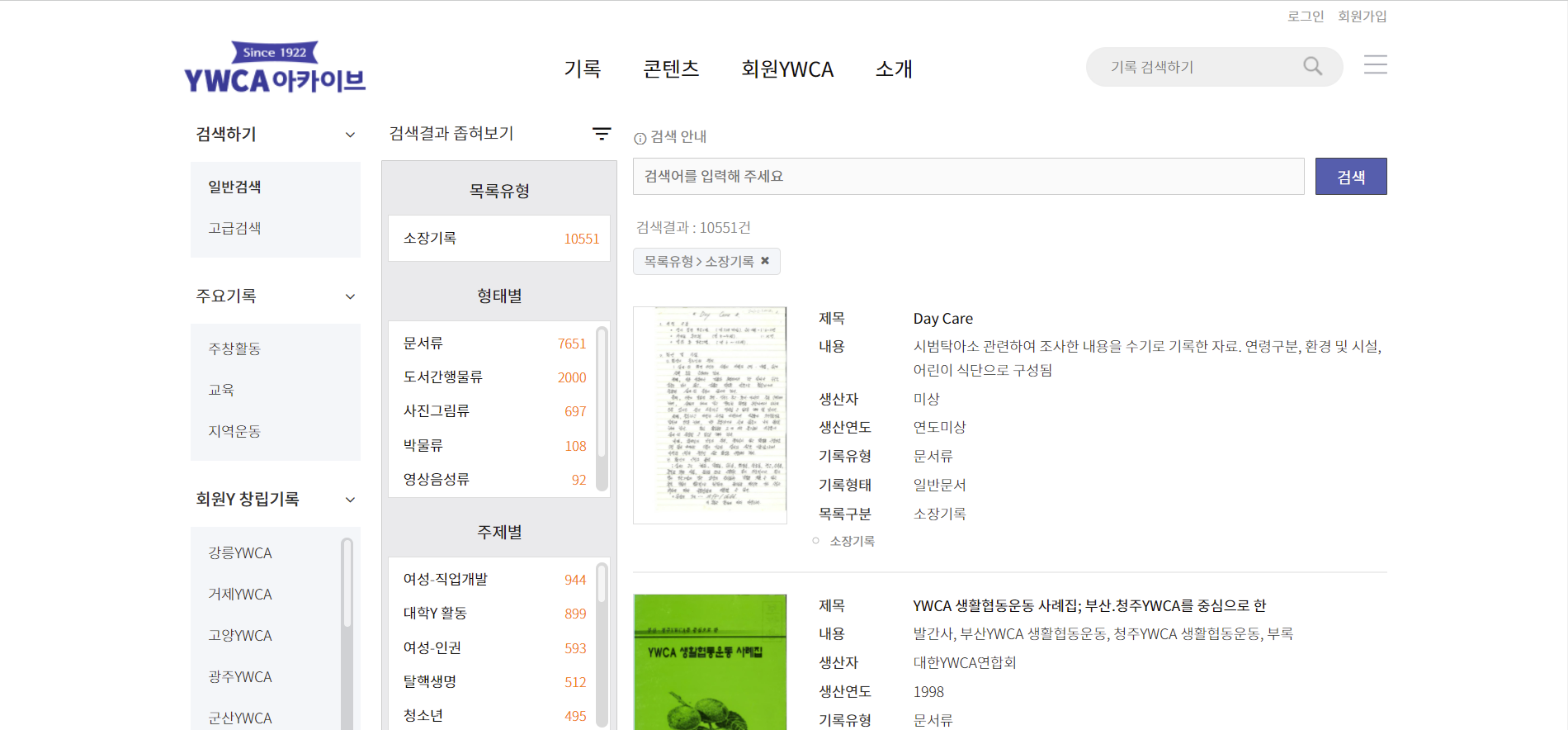Open the 기록 menu
Viewport: 1568px width, 730px height.
click(x=582, y=69)
